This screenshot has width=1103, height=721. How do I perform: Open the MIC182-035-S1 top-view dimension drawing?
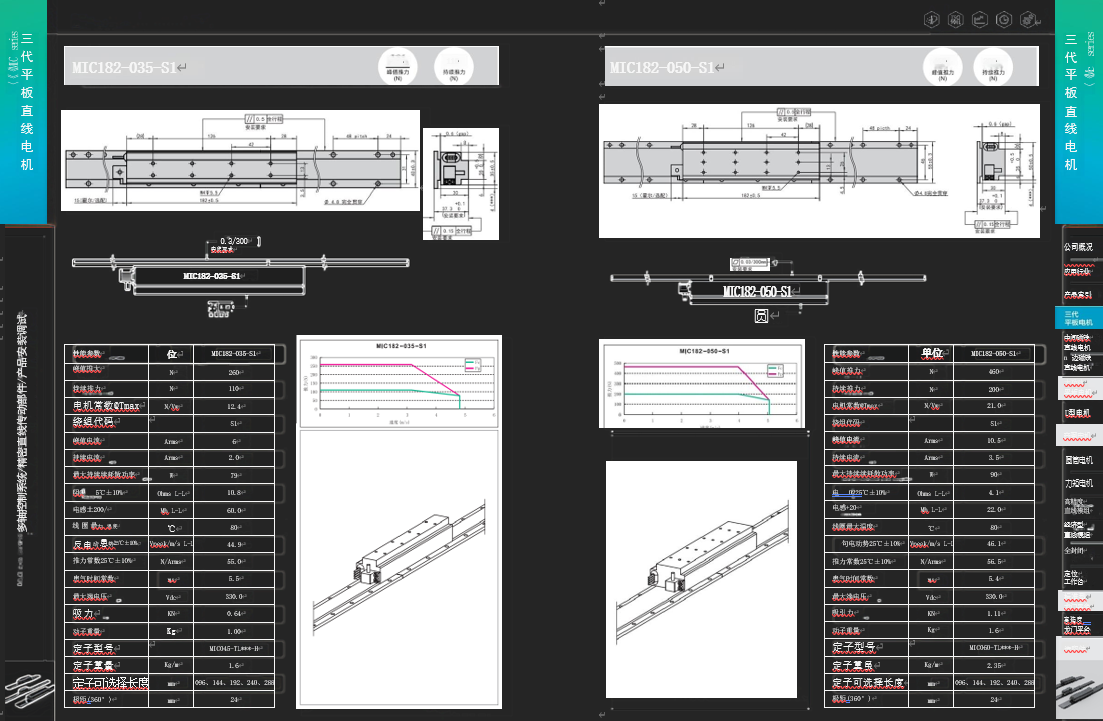[x=241, y=160]
